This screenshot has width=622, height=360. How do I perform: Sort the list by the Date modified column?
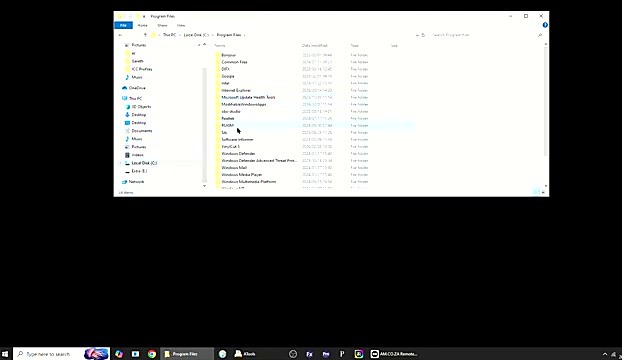point(315,46)
